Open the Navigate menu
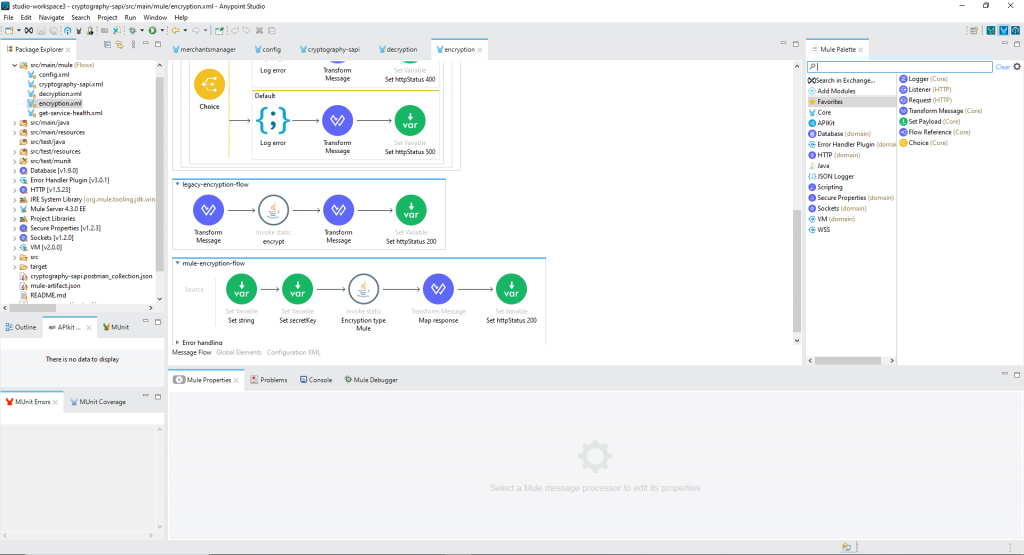This screenshot has width=1024, height=555. [x=51, y=18]
